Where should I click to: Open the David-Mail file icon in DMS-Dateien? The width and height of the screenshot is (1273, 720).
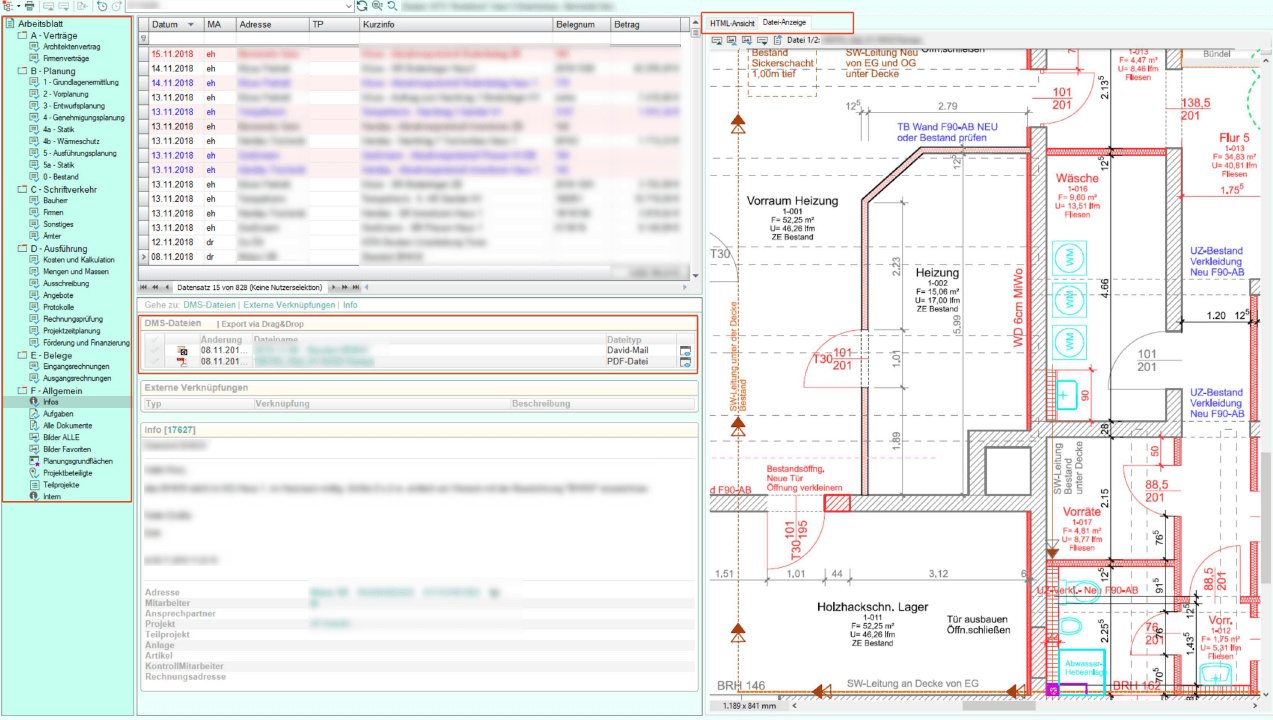point(182,351)
